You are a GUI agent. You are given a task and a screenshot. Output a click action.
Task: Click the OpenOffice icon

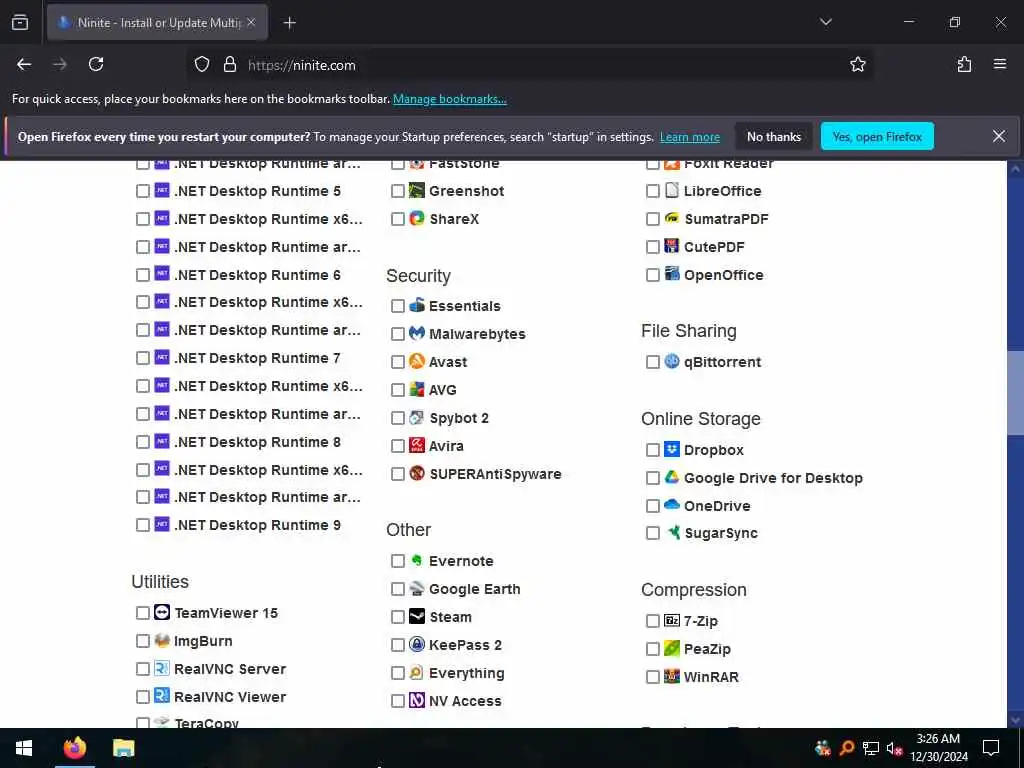click(x=672, y=274)
